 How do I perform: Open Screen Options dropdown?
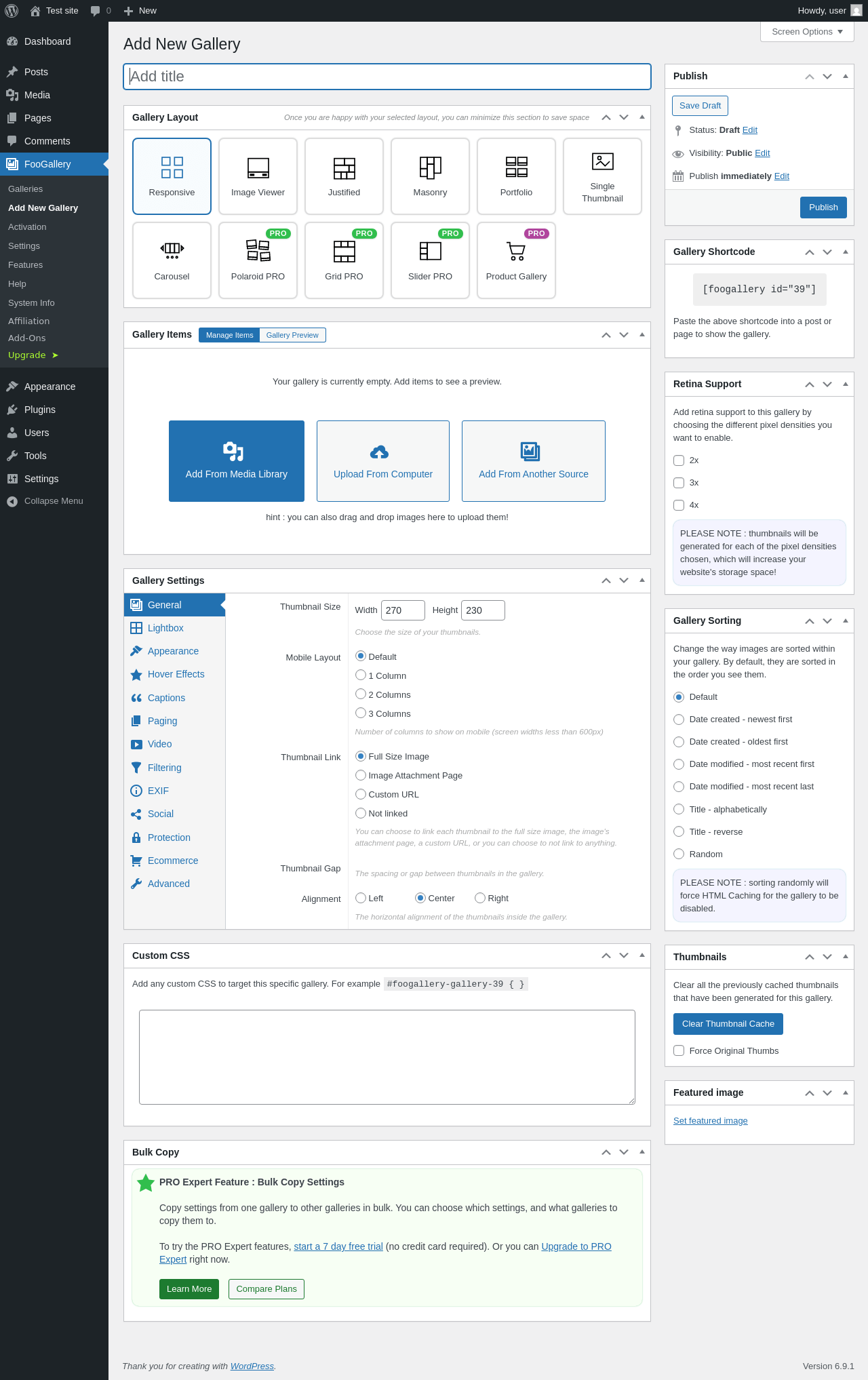pos(807,32)
